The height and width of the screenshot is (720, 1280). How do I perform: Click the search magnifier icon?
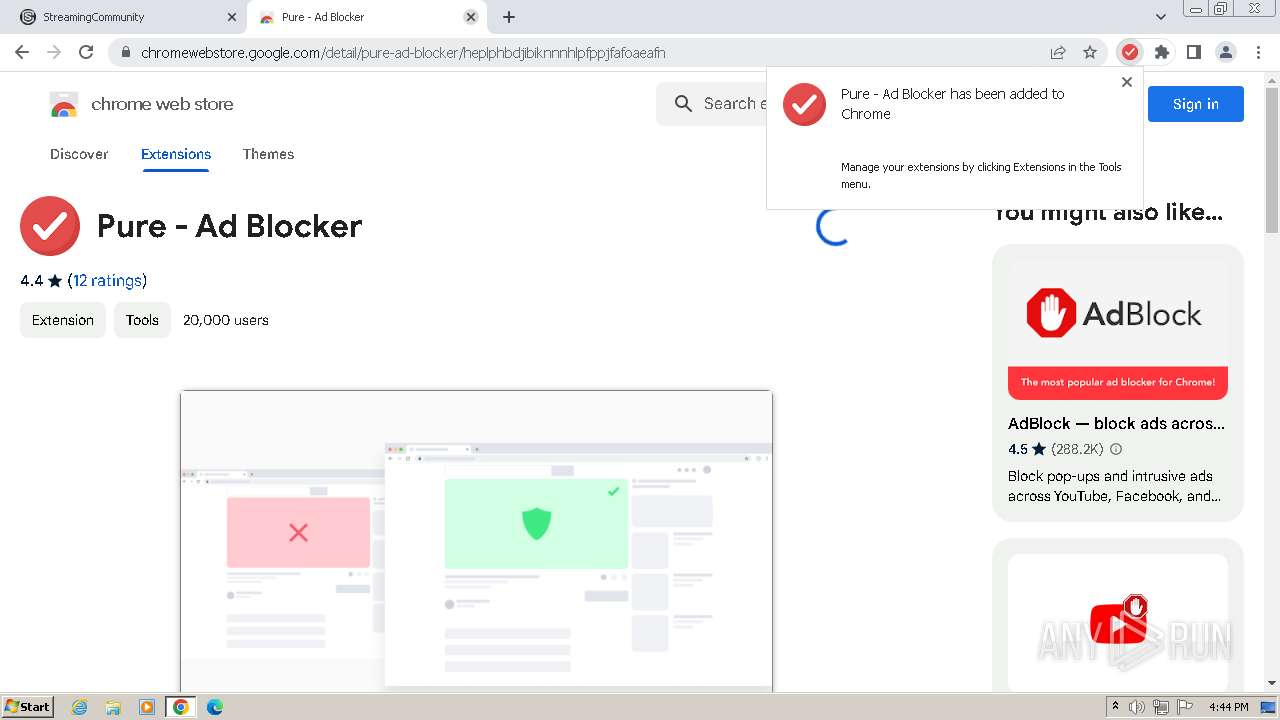click(x=683, y=103)
